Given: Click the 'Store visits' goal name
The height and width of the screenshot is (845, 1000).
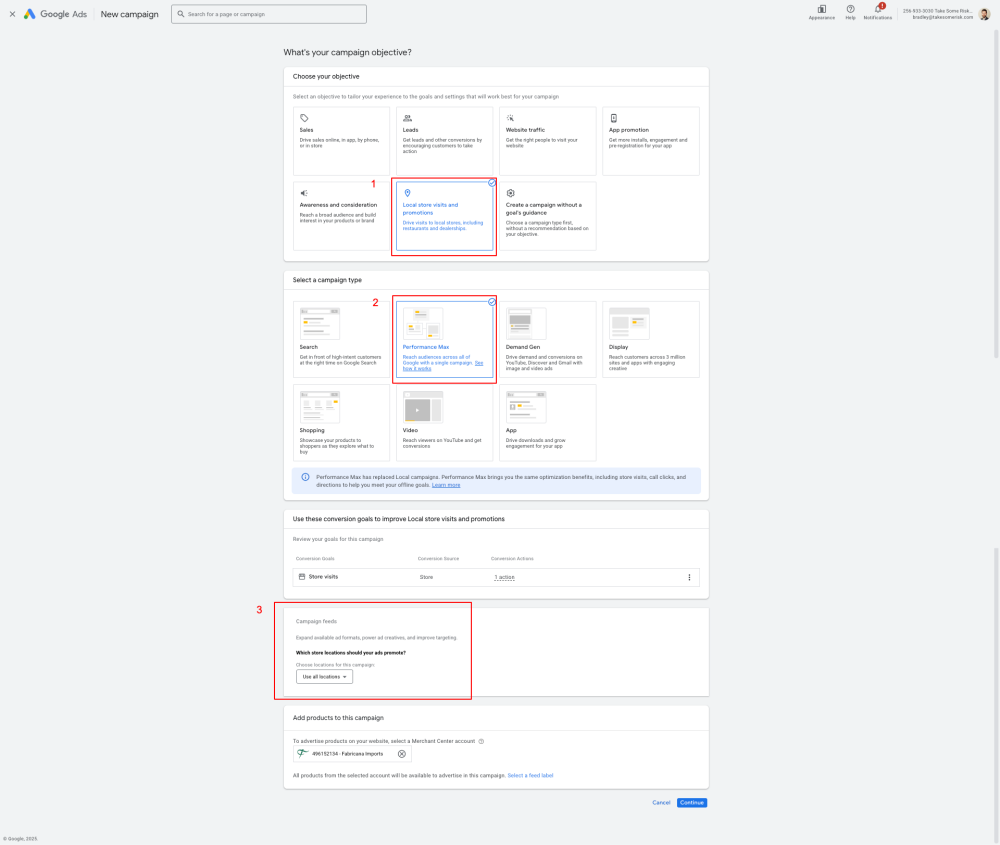Looking at the screenshot, I should coord(323,577).
